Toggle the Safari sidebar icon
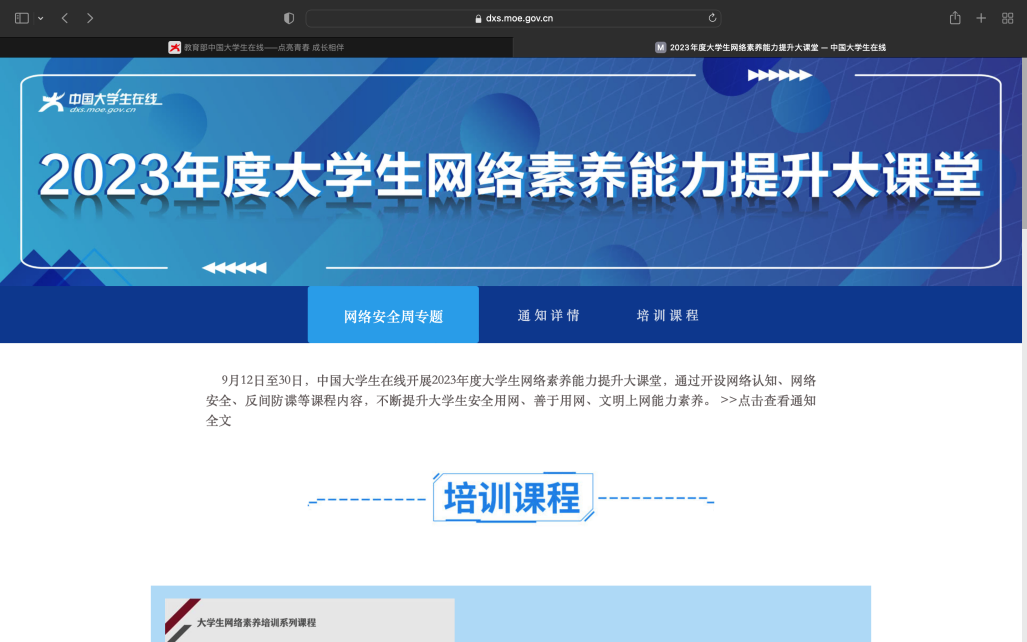Screen dimensions: 1027x642 (22, 18)
